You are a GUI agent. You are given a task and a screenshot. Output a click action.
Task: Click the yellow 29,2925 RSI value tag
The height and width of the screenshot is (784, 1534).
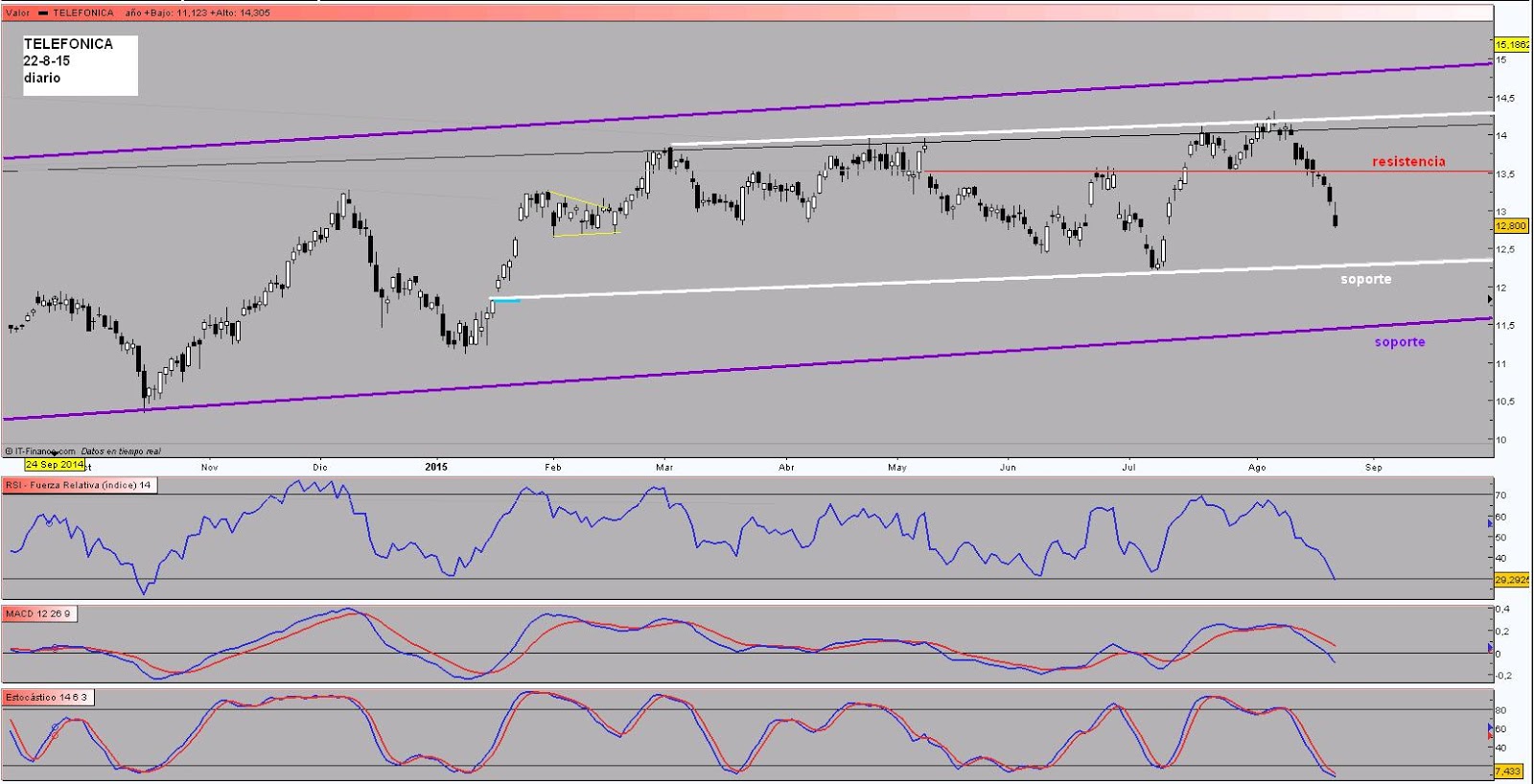(1512, 580)
